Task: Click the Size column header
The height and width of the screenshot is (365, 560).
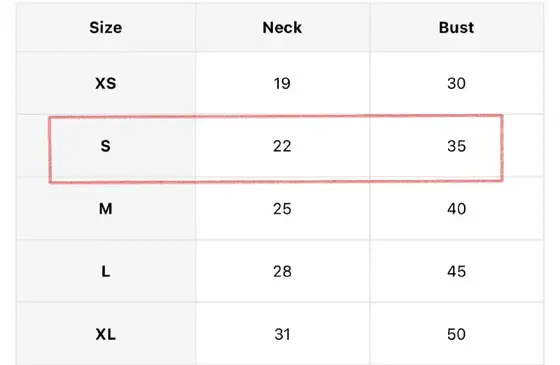Action: (x=106, y=28)
